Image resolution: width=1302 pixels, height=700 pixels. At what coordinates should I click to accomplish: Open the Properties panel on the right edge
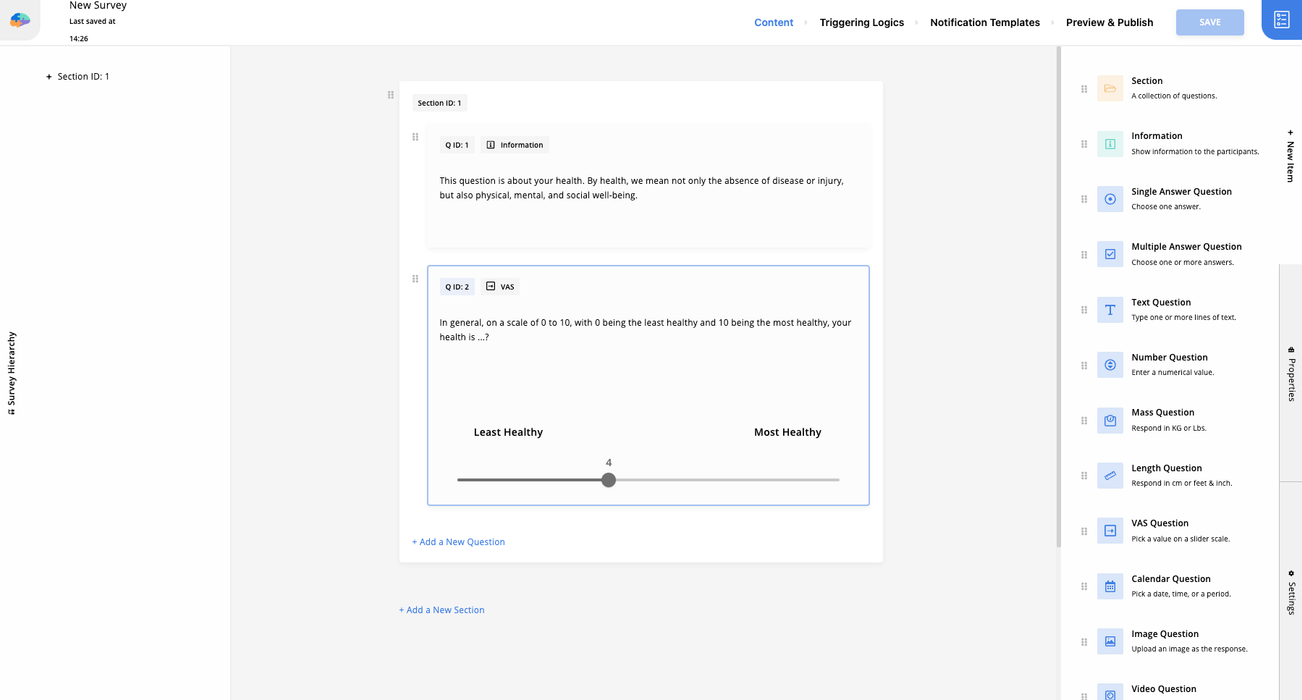(1292, 380)
